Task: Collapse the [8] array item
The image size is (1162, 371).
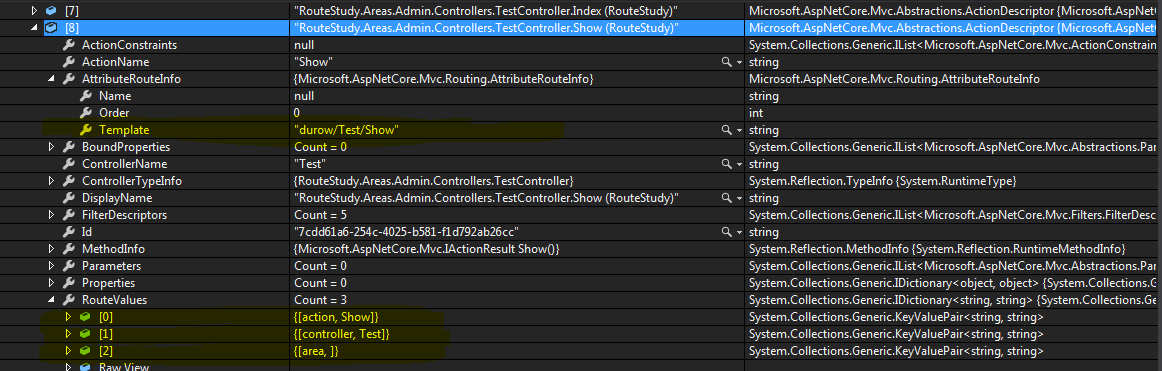Action: coord(33,28)
